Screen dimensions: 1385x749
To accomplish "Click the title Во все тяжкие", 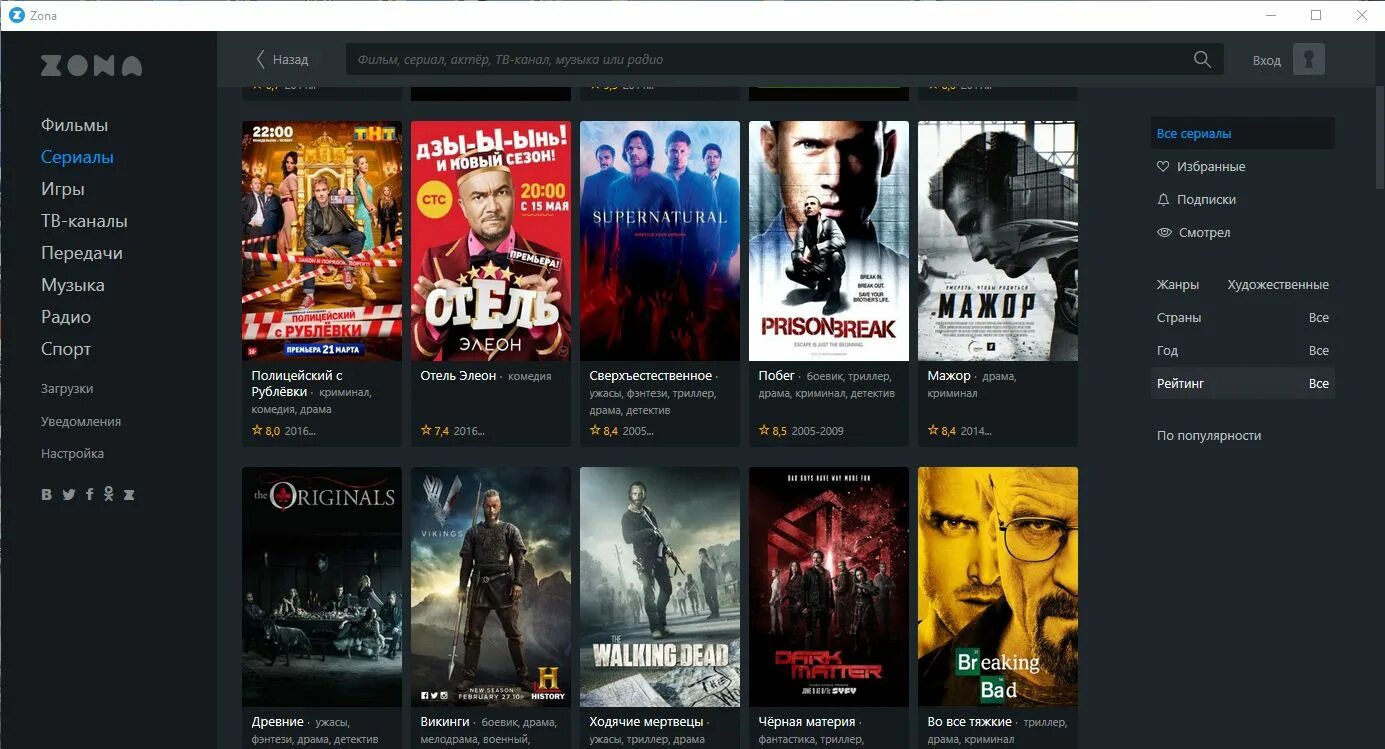I will tap(970, 722).
